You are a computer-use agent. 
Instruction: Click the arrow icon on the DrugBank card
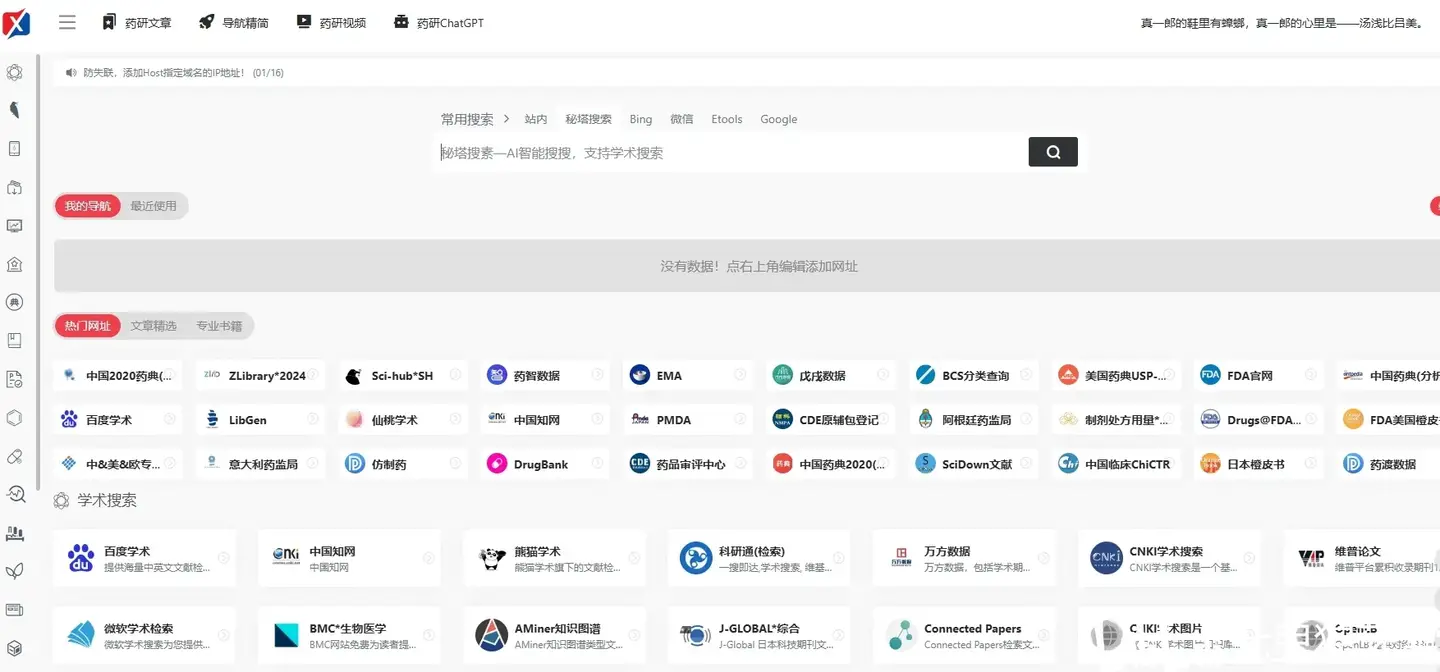(598, 463)
